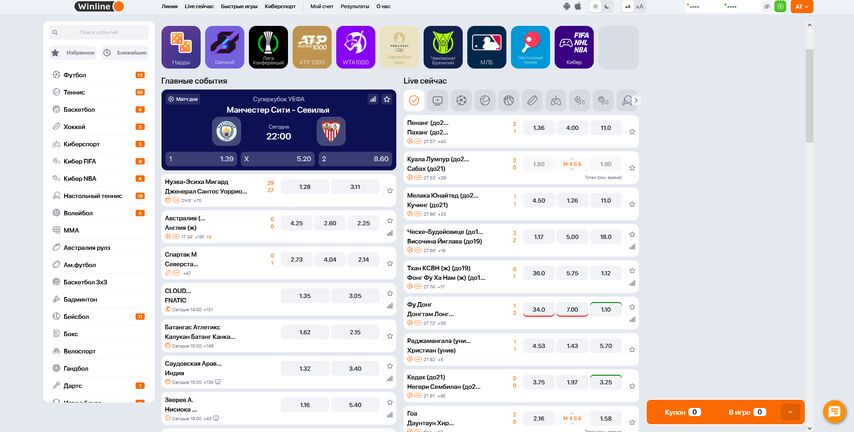Add Манчестер Сити – Севилья to favorites
The image size is (854, 432).
tap(387, 99)
